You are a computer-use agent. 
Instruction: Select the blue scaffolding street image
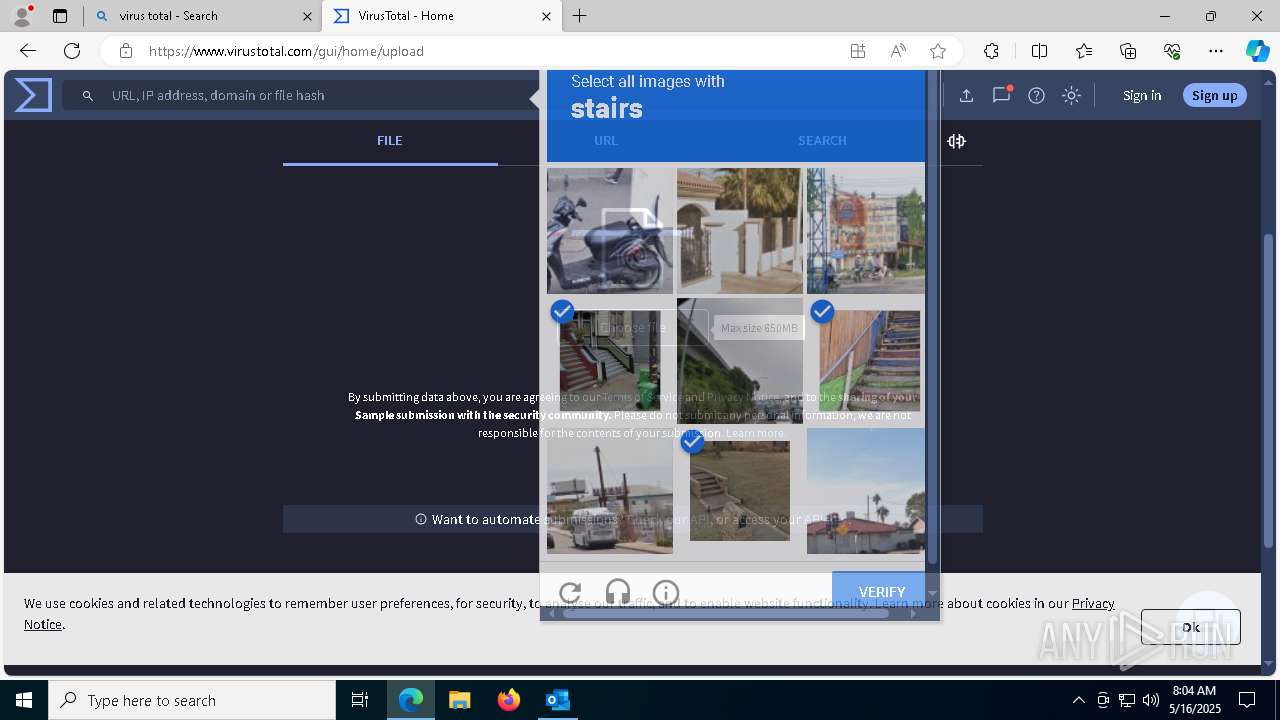tap(866, 231)
